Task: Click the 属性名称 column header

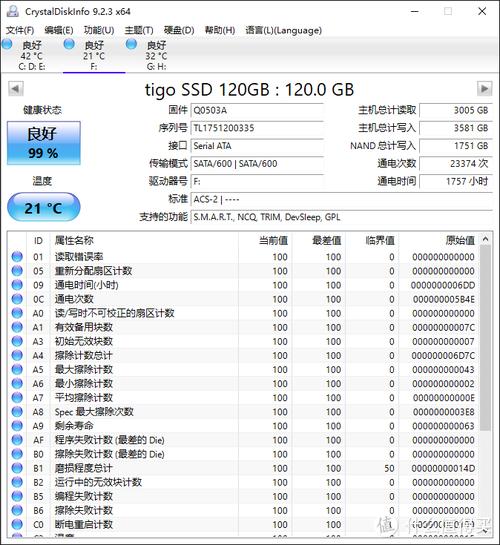Action: pos(144,240)
